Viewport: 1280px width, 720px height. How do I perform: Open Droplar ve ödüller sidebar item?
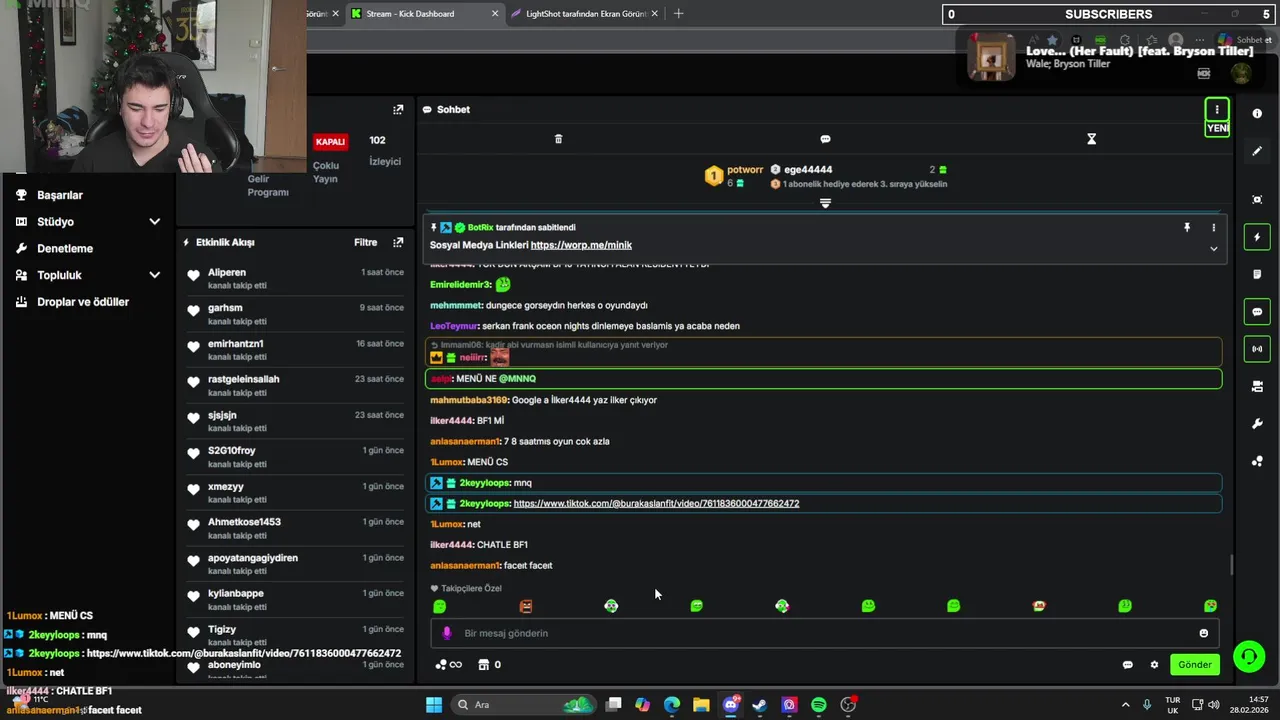(x=83, y=302)
